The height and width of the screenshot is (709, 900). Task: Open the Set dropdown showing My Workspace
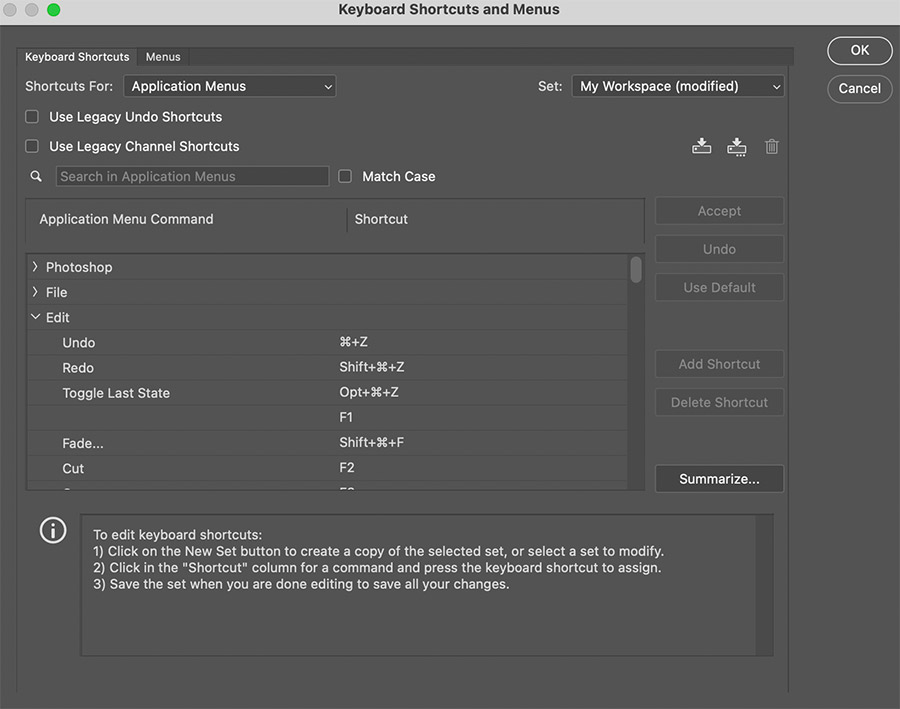(677, 87)
